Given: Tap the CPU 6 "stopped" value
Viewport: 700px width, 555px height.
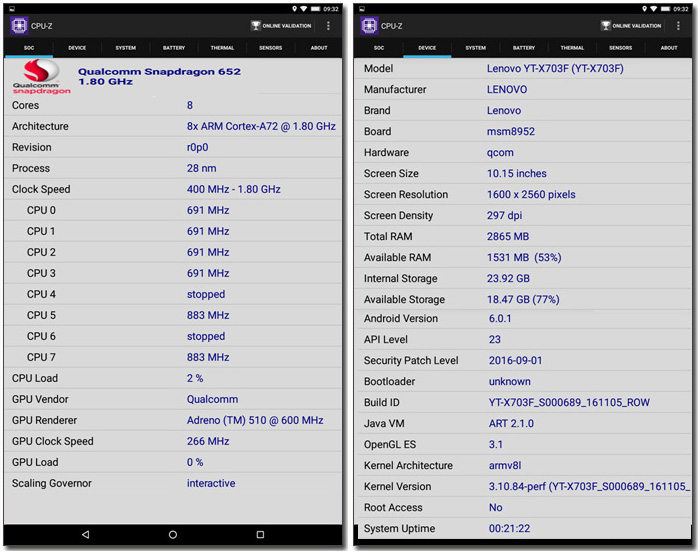Looking at the screenshot, I should [x=206, y=336].
